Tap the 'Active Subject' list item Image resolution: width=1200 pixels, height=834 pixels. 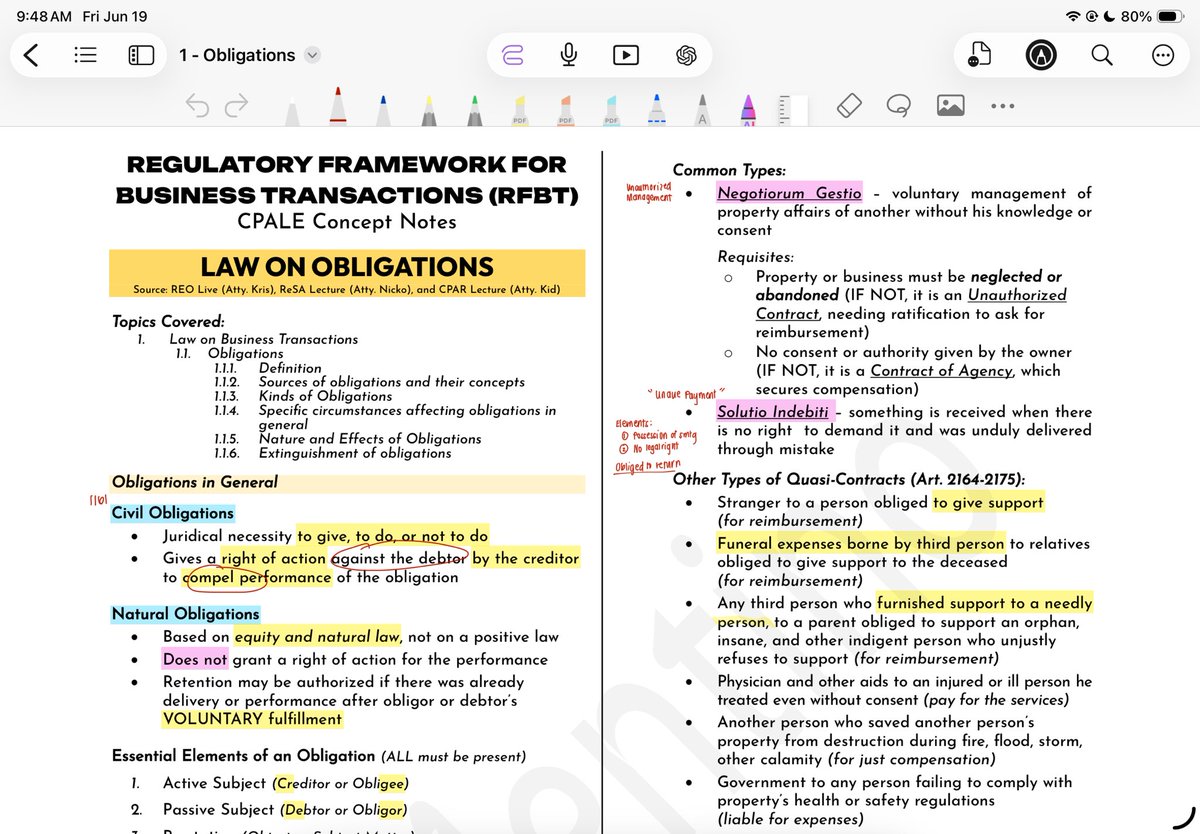tap(285, 783)
